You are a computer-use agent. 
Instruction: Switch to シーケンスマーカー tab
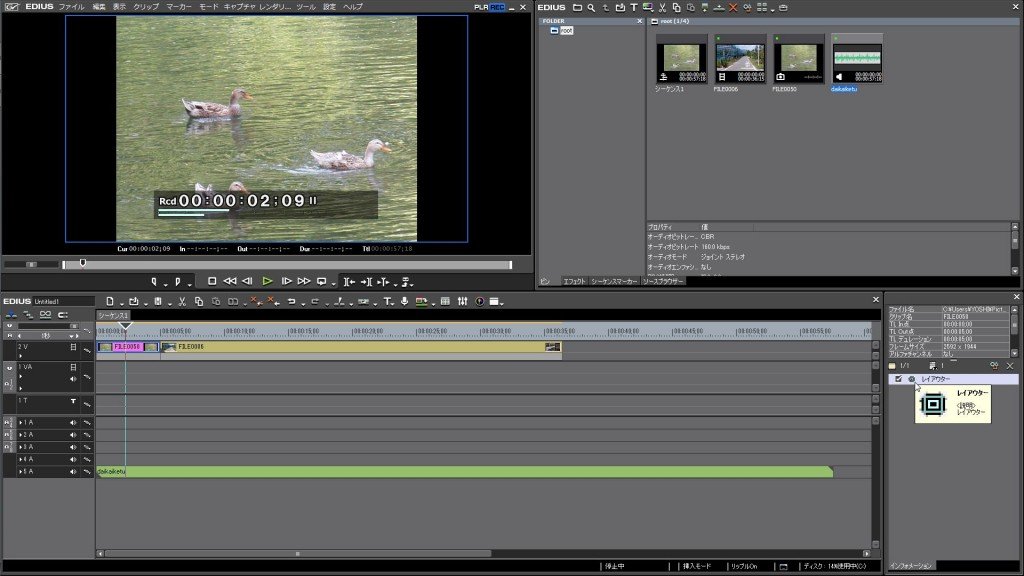pos(614,281)
